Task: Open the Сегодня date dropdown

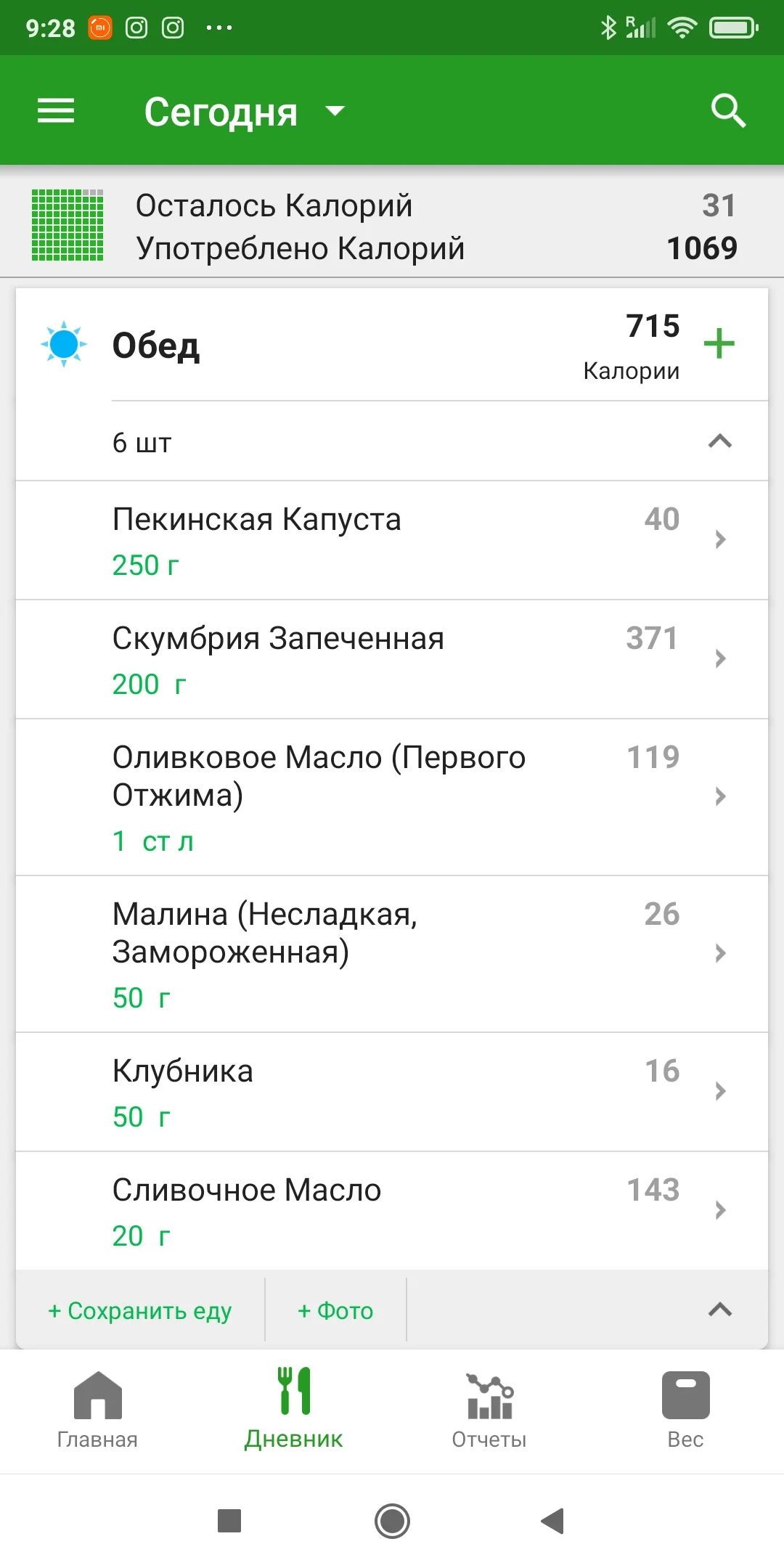Action: [x=244, y=113]
